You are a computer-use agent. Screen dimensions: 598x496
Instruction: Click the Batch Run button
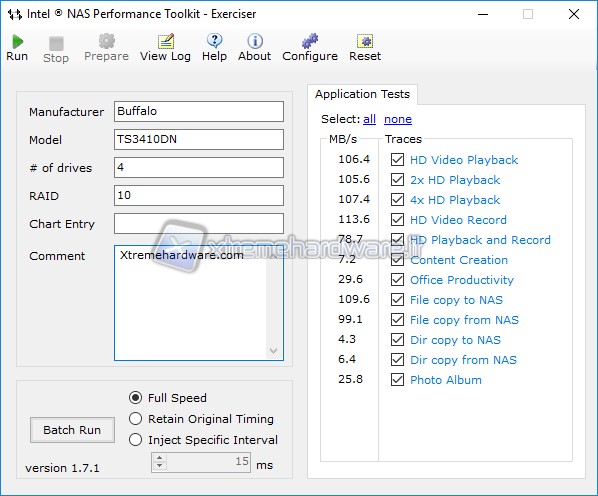(x=72, y=430)
